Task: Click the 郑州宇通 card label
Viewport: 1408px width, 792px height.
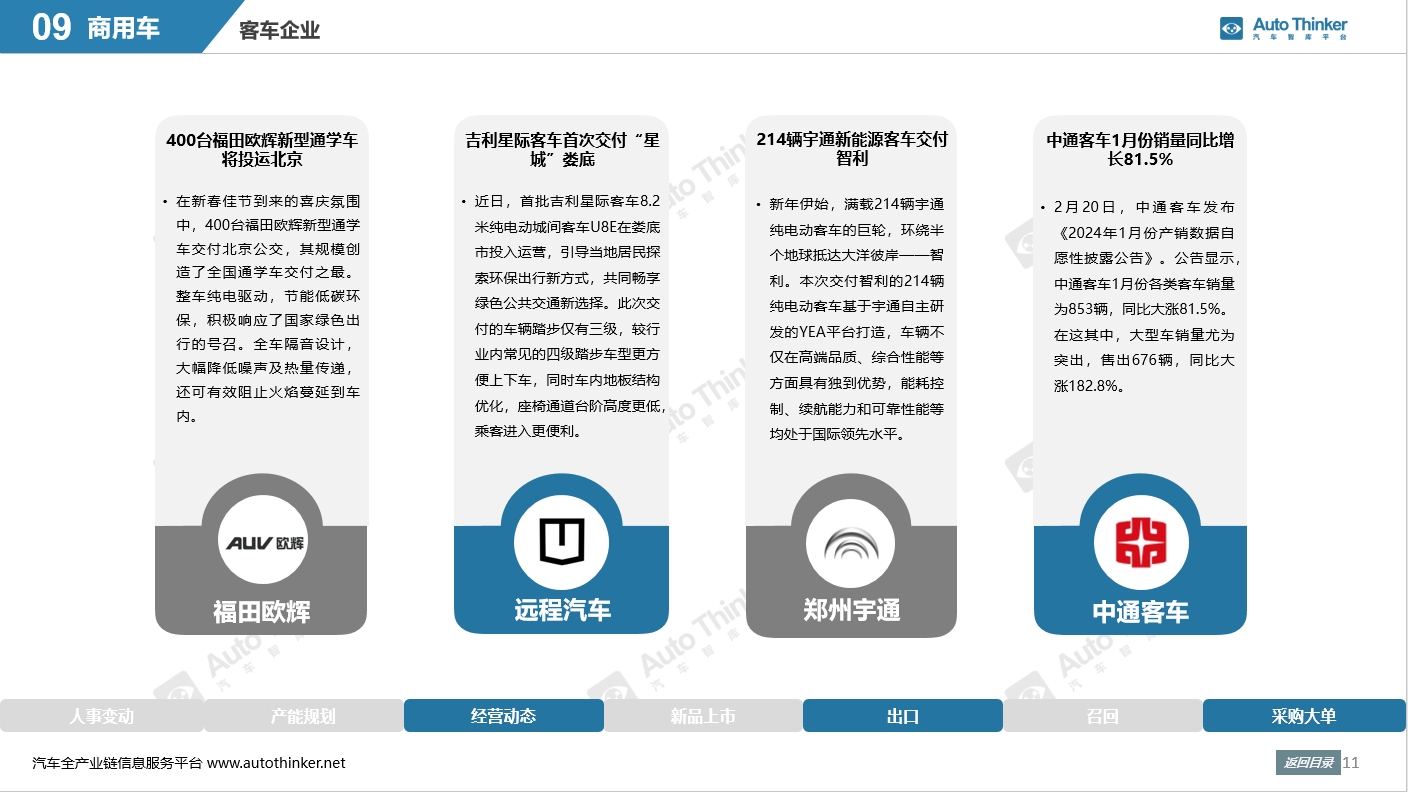Action: click(x=852, y=609)
